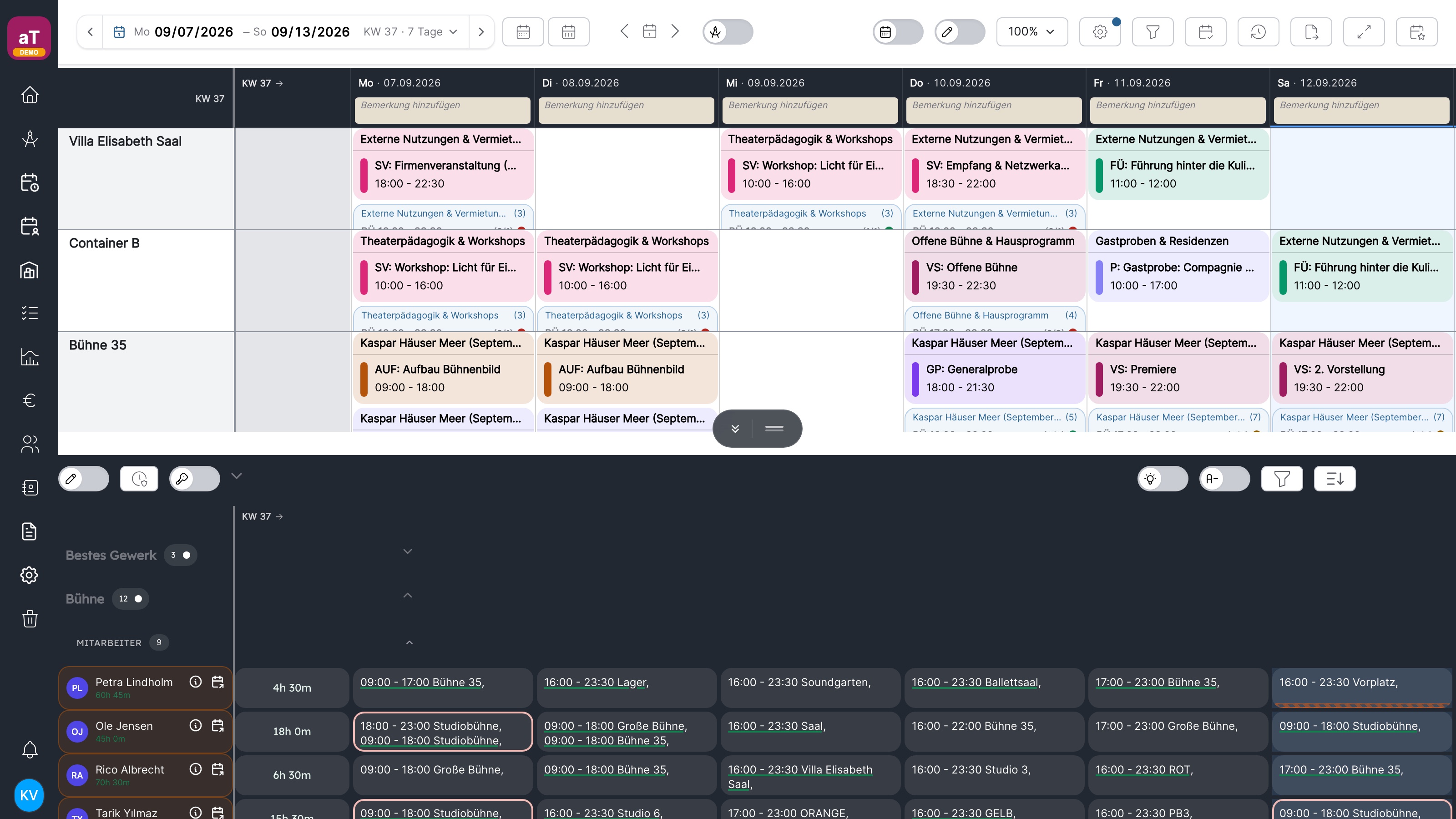Viewport: 1456px width, 819px height.
Task: Open VS: Premiere event on Friday
Action: pos(1178,378)
